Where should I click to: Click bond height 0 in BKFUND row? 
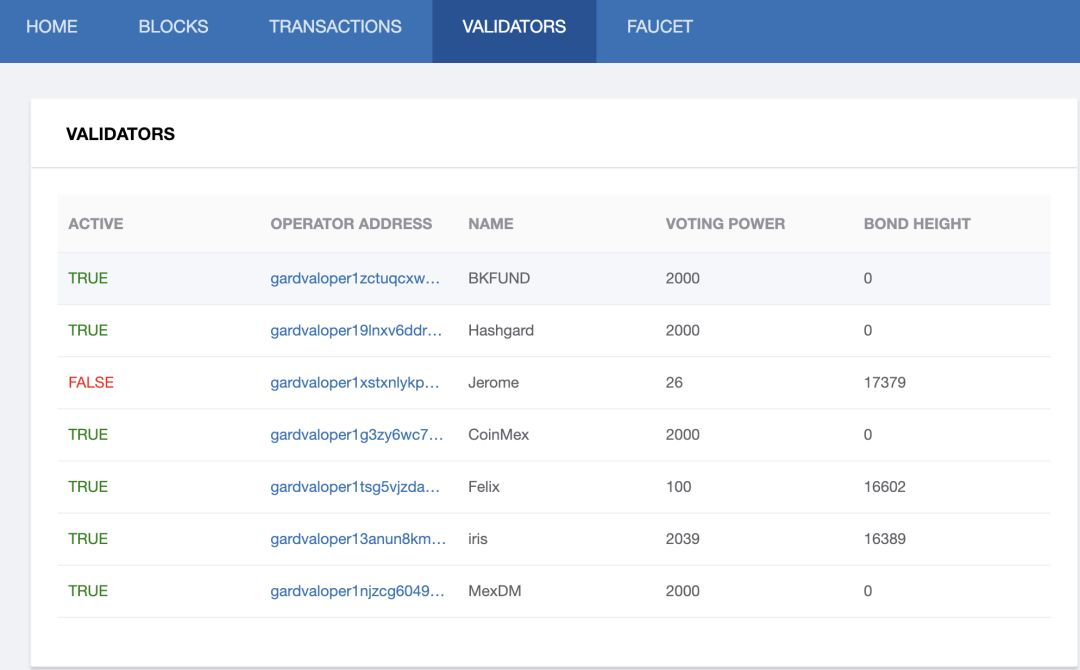coord(868,278)
